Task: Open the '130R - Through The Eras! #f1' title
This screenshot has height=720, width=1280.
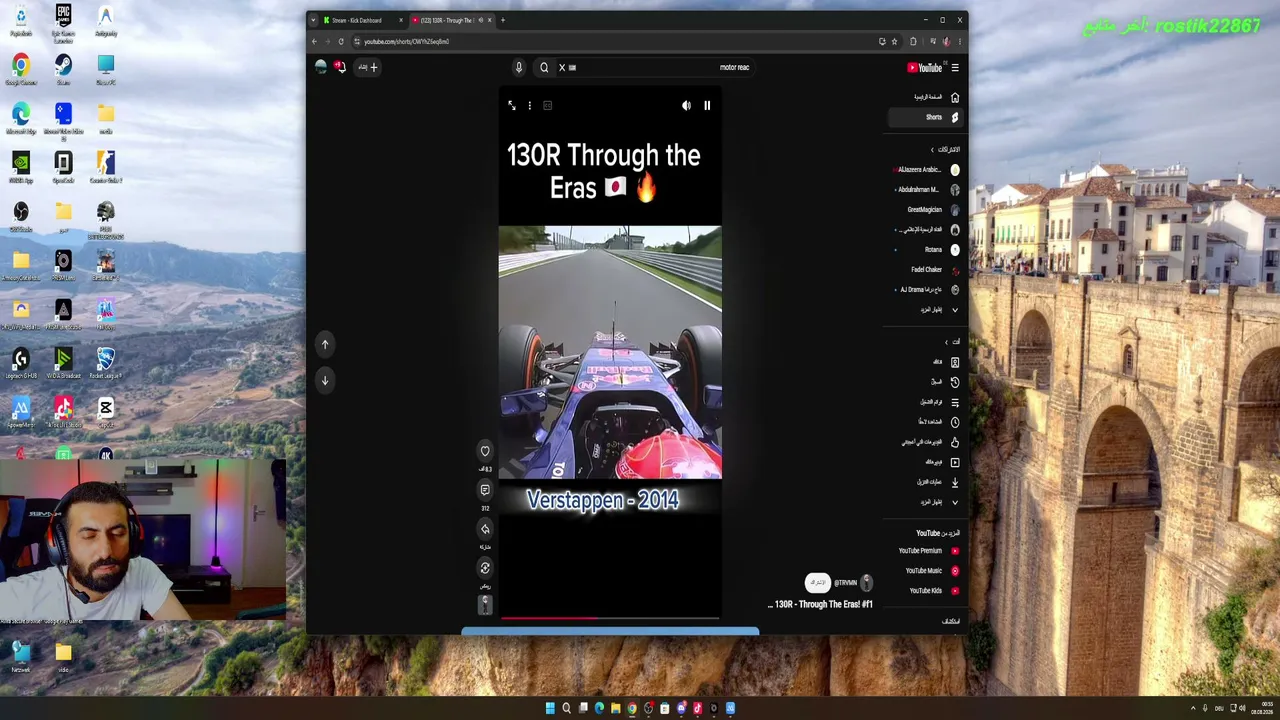Action: (820, 604)
